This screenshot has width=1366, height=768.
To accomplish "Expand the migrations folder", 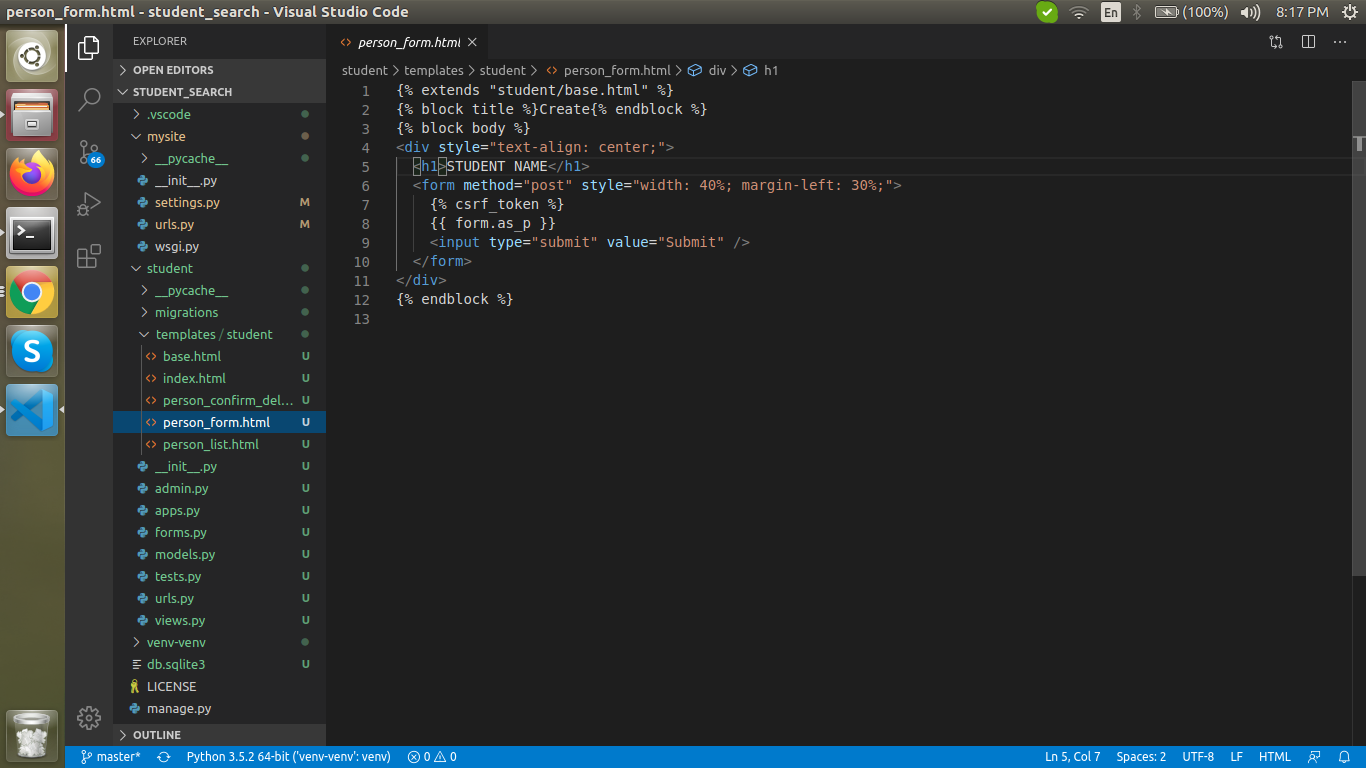I will click(220, 312).
